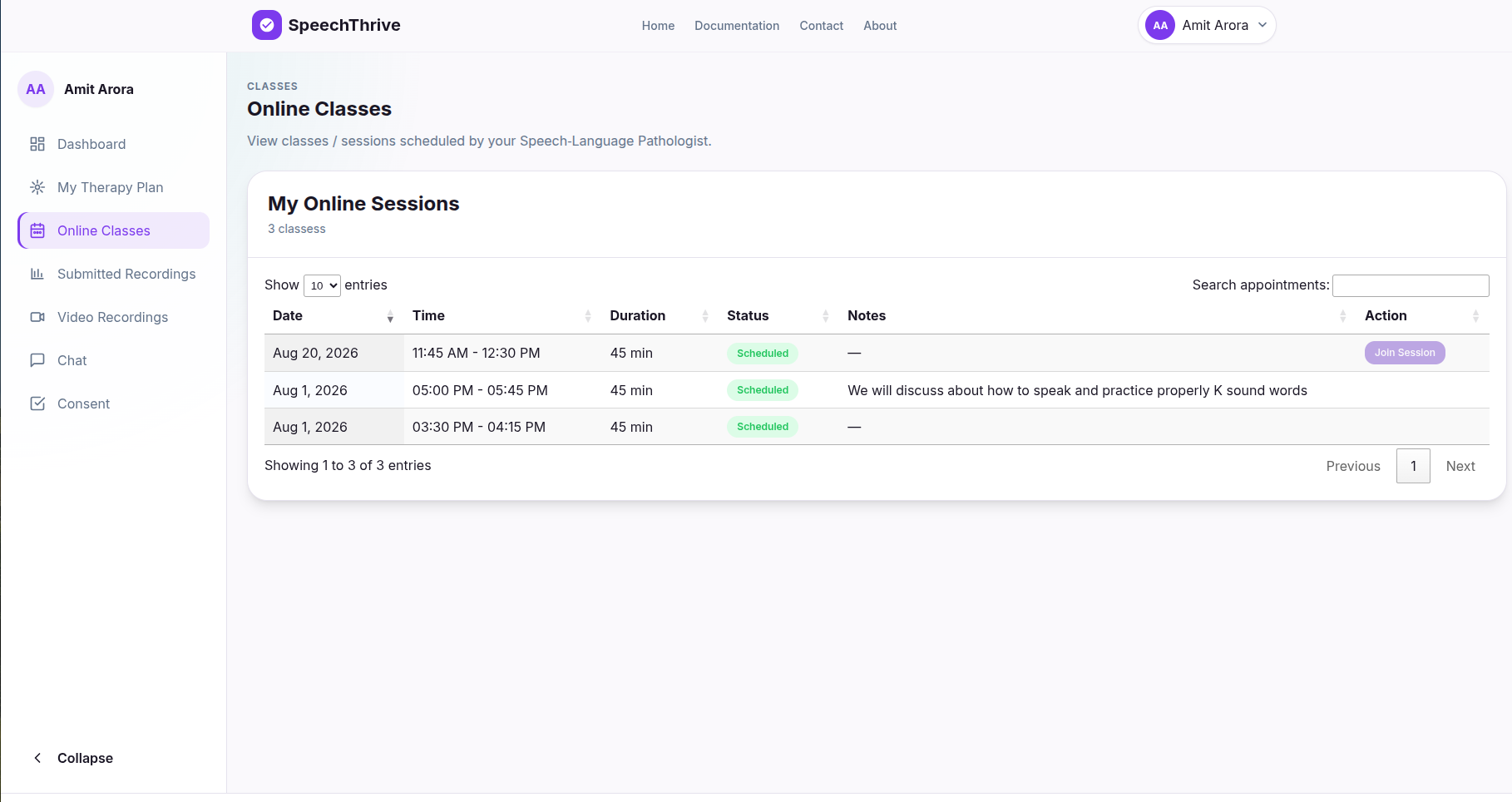Click the Collapse left-arrow icon

[37, 758]
